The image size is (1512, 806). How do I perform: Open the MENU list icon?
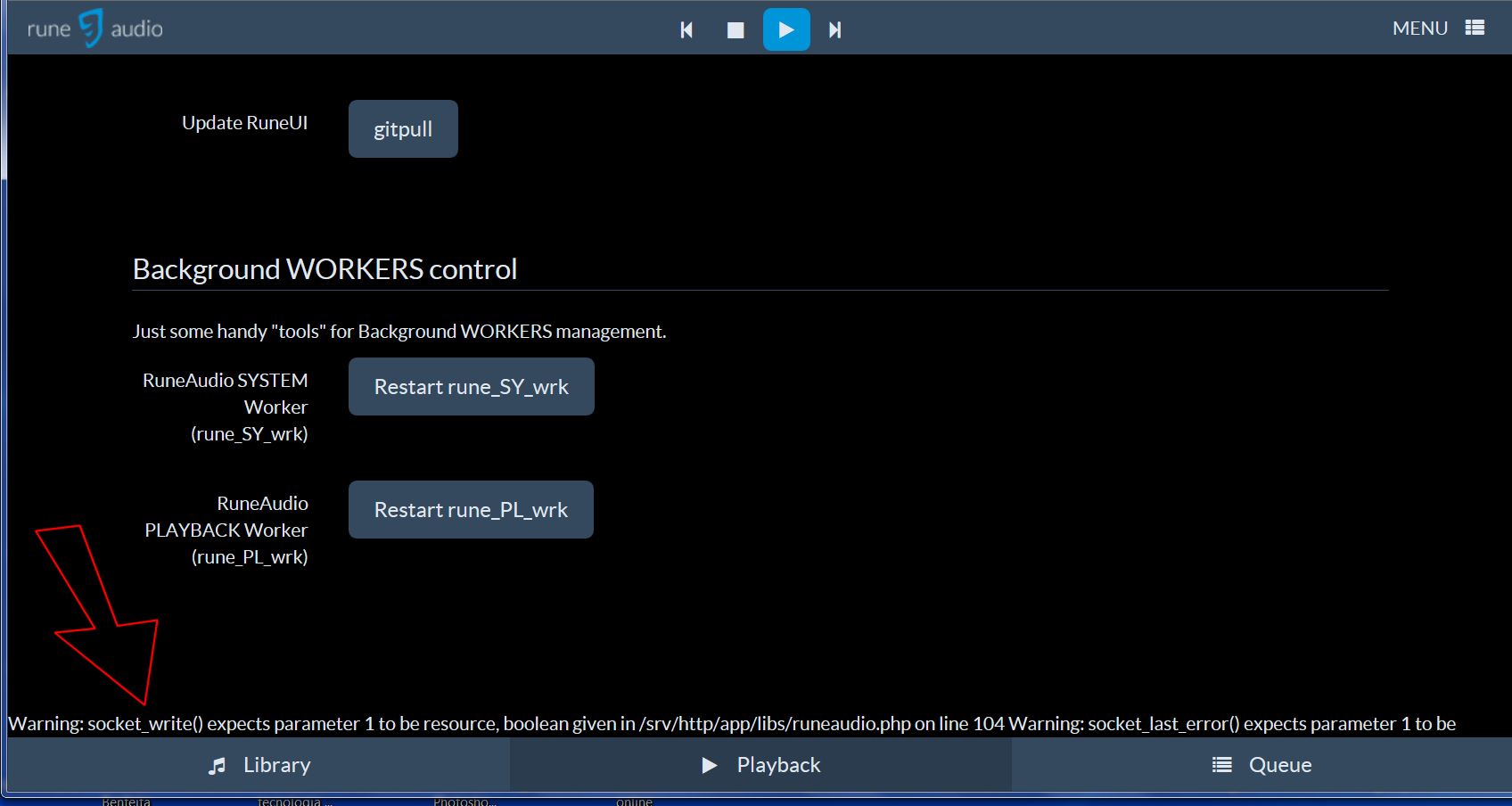tap(1475, 28)
